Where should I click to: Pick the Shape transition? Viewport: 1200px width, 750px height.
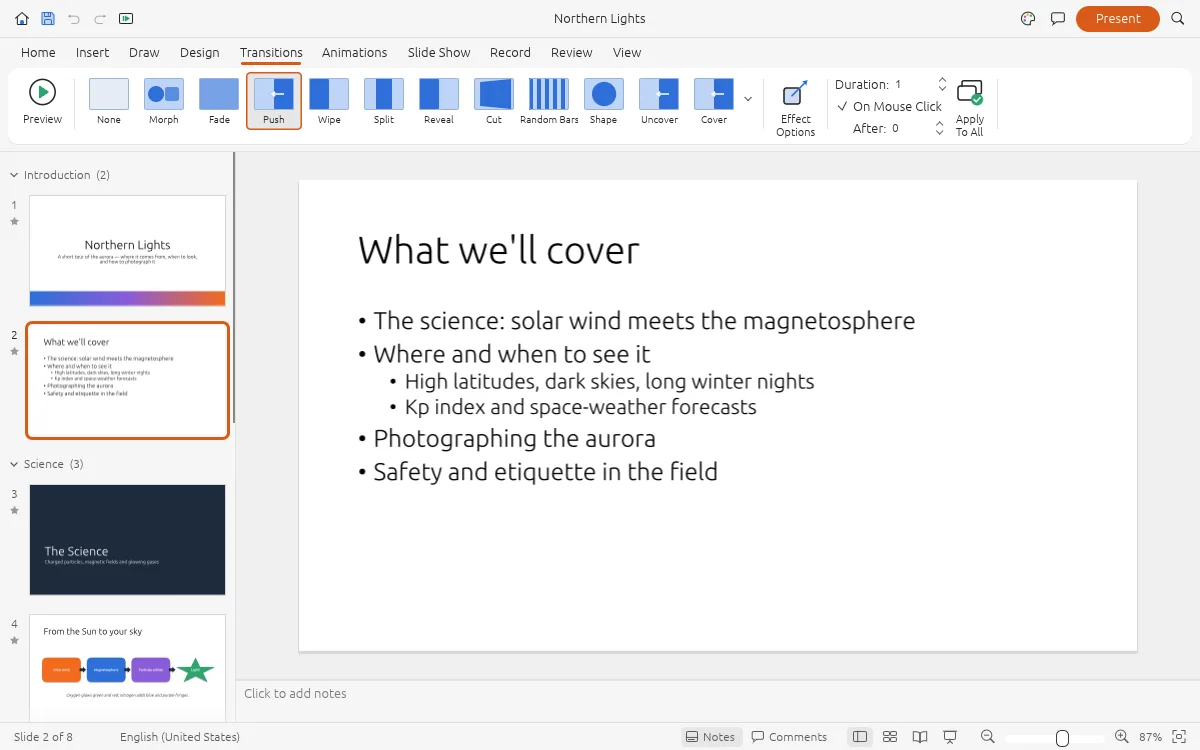click(x=604, y=102)
